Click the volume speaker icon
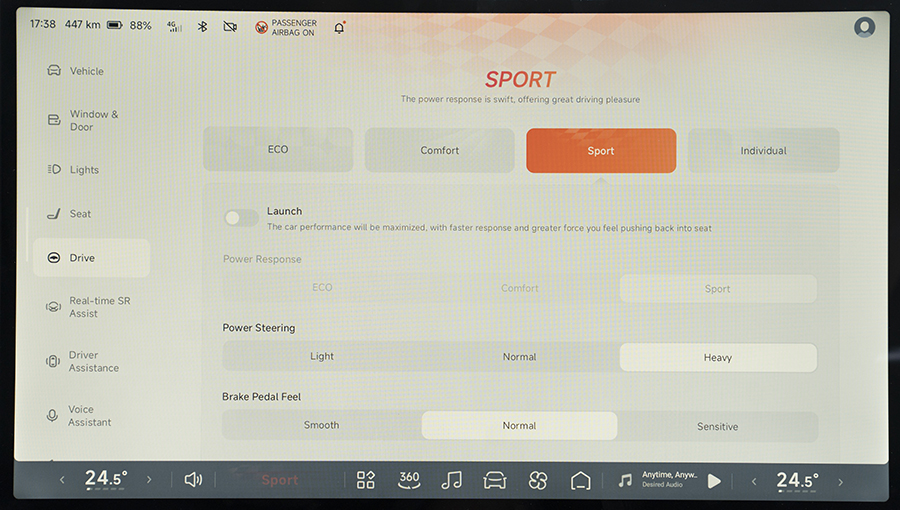The height and width of the screenshot is (510, 900). pos(193,480)
